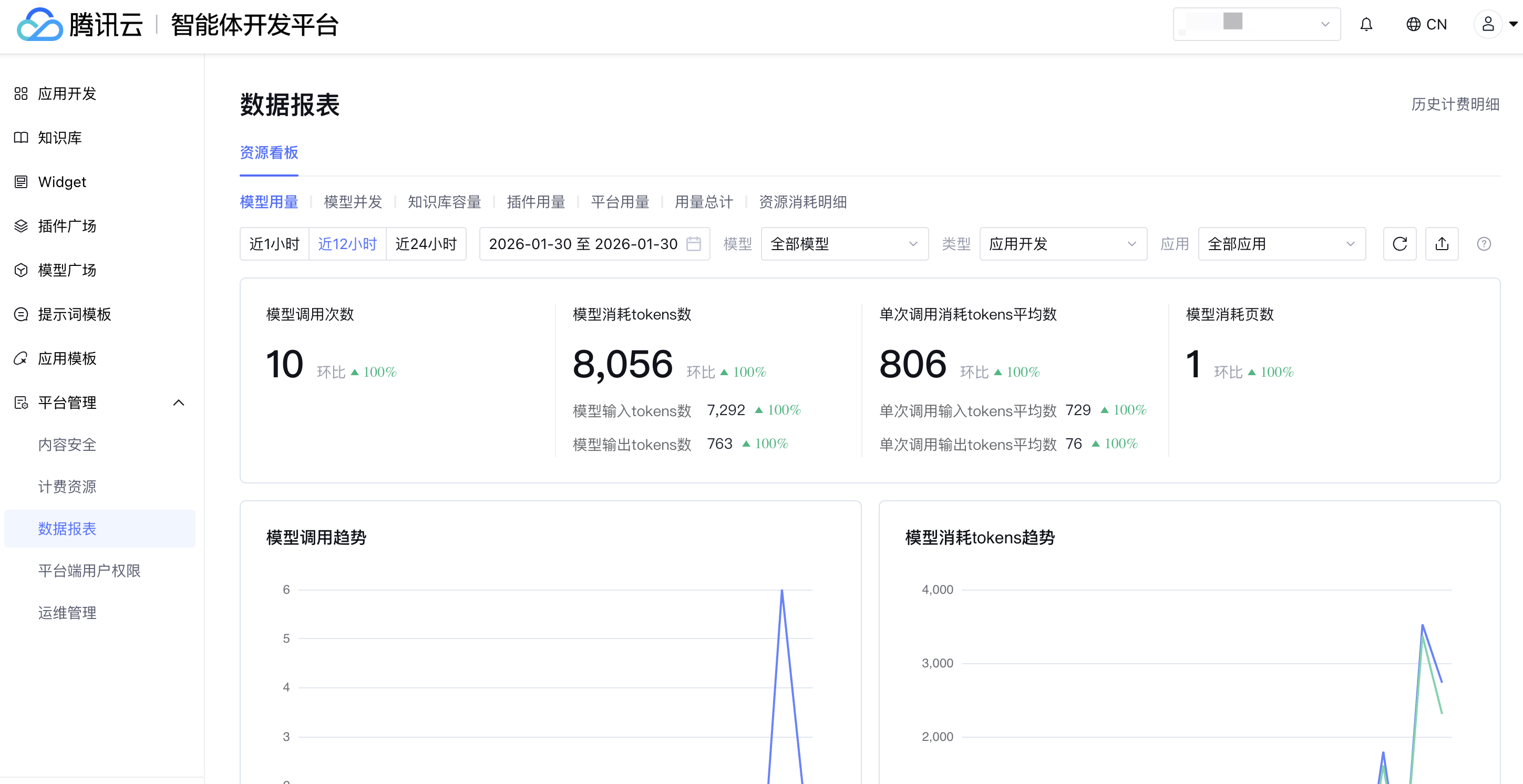
Task: Switch to the 模型并发 tab
Action: coord(353,202)
